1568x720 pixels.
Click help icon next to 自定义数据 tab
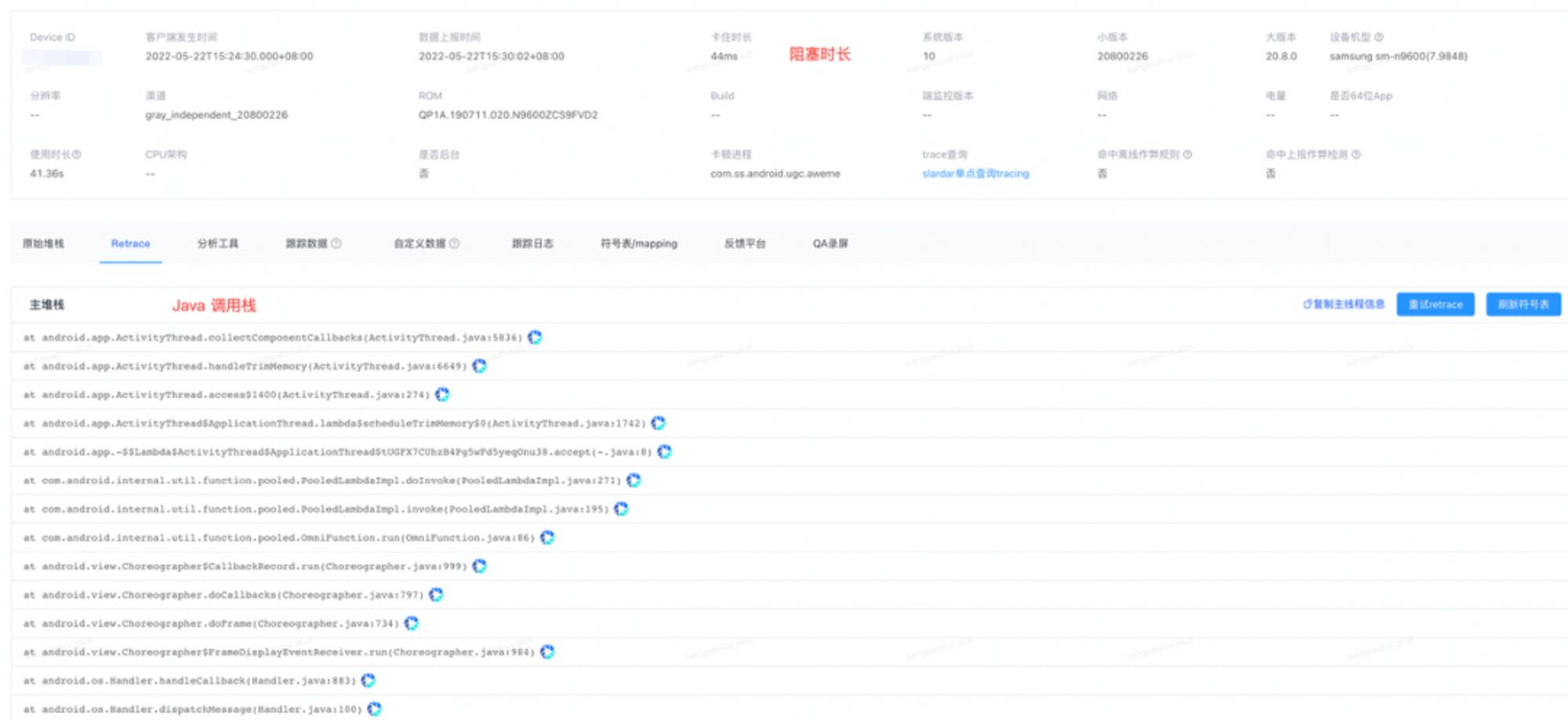455,244
